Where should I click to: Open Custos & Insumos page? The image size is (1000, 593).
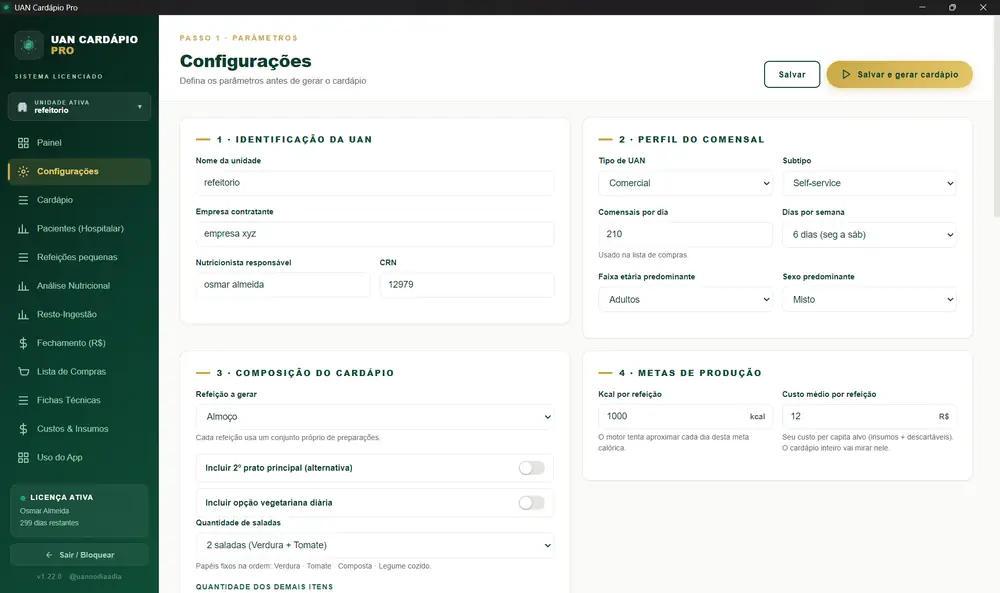(x=79, y=429)
